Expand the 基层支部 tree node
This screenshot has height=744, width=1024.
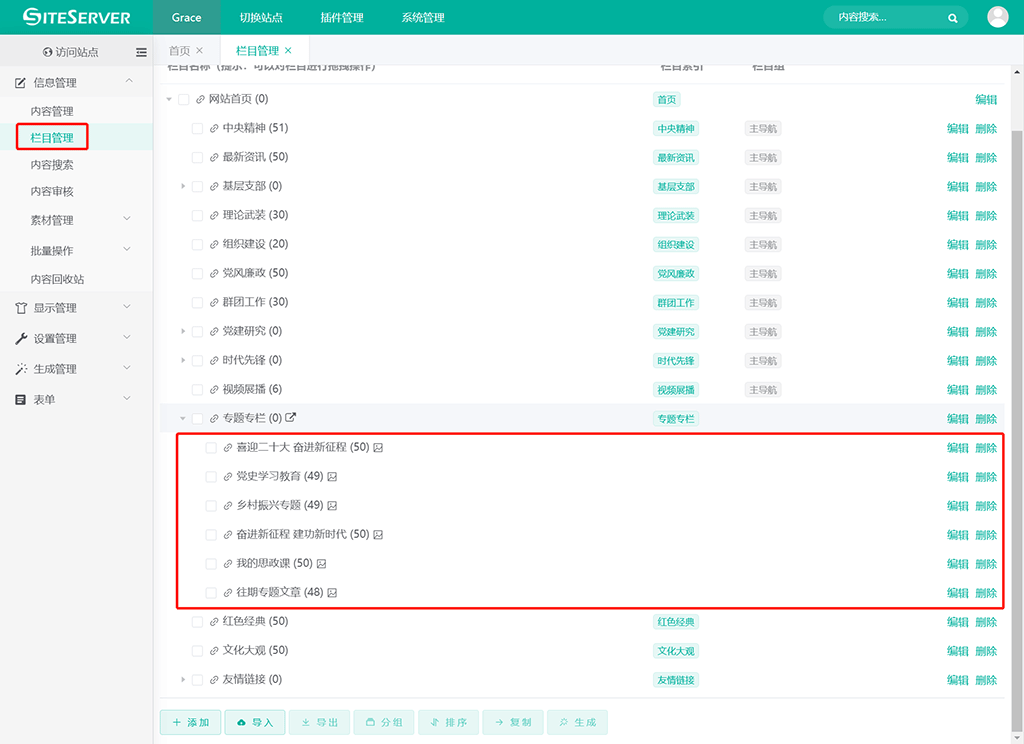coord(183,186)
